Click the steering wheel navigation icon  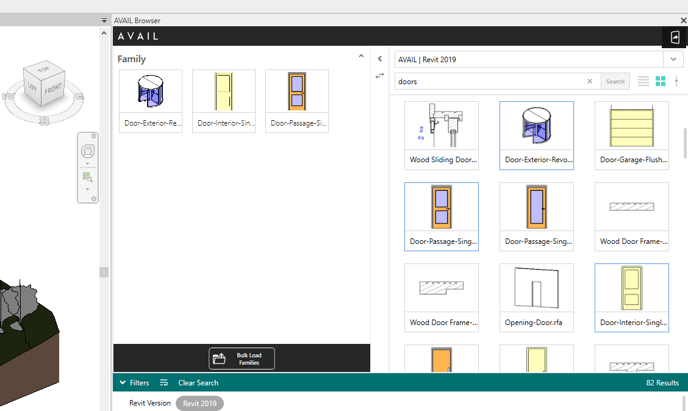(x=88, y=151)
